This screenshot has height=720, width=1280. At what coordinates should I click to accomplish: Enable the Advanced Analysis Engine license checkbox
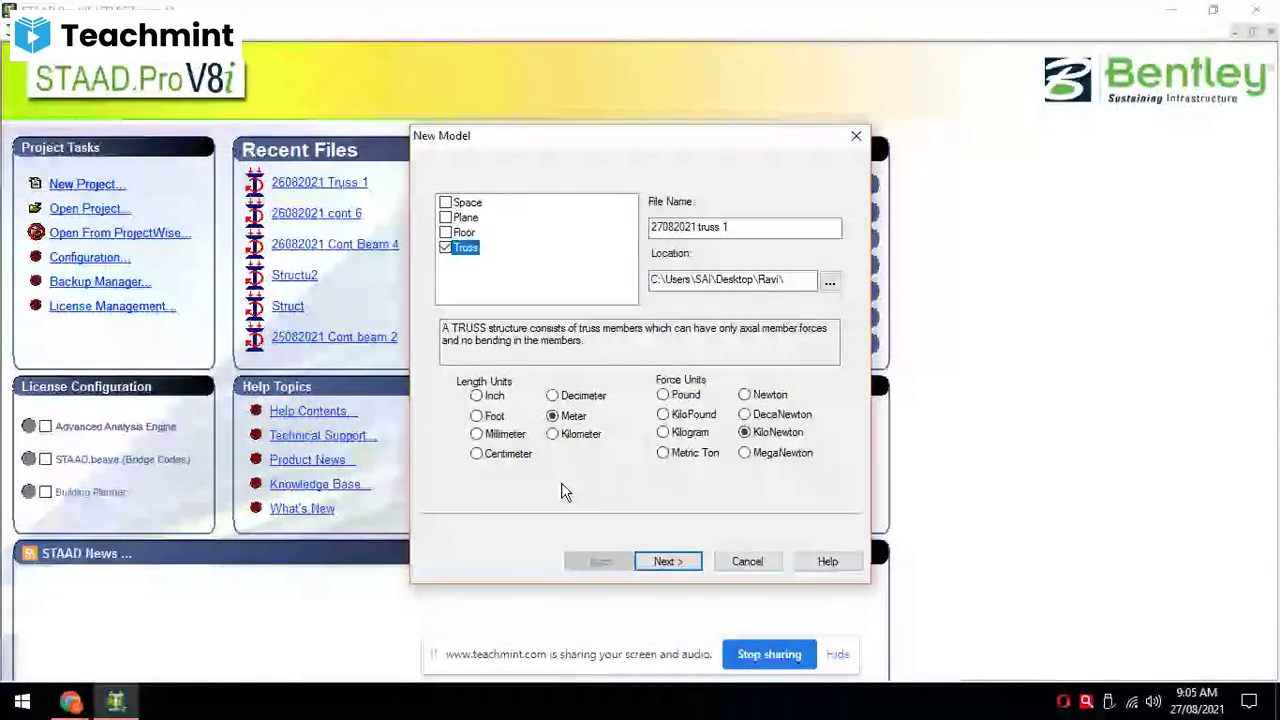(45, 426)
